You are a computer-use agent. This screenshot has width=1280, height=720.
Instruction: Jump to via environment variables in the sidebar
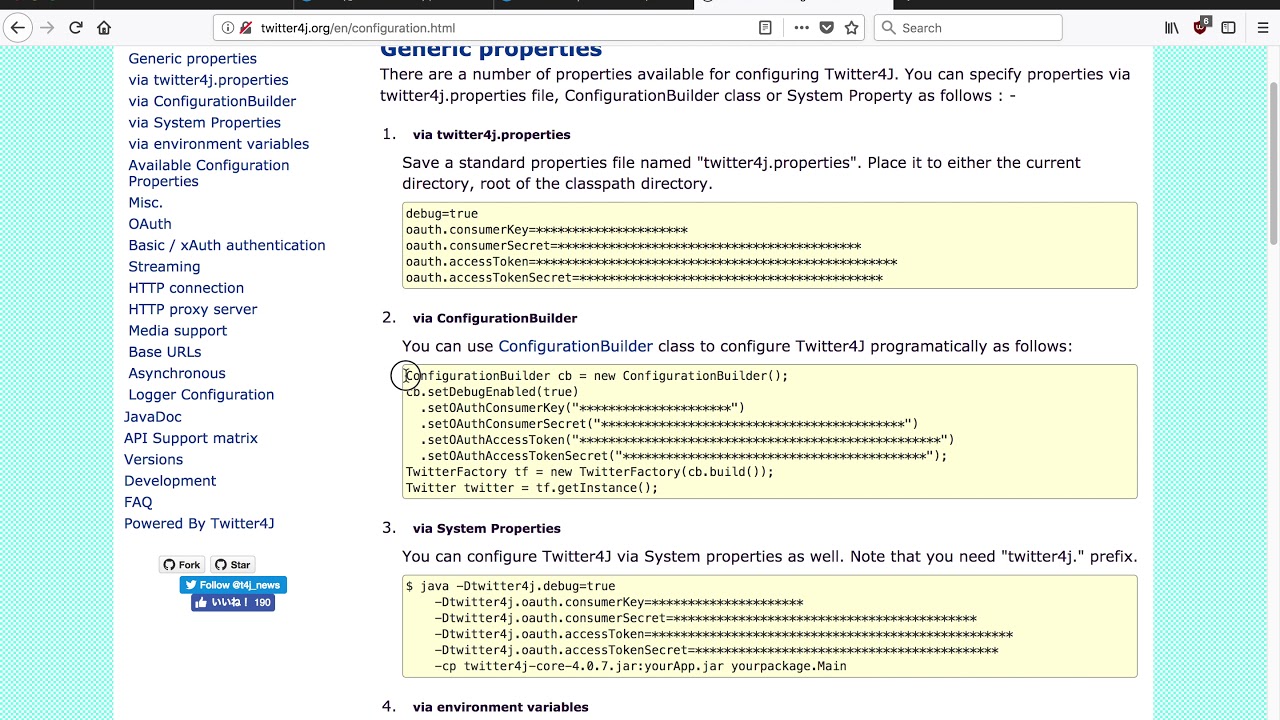pos(218,144)
